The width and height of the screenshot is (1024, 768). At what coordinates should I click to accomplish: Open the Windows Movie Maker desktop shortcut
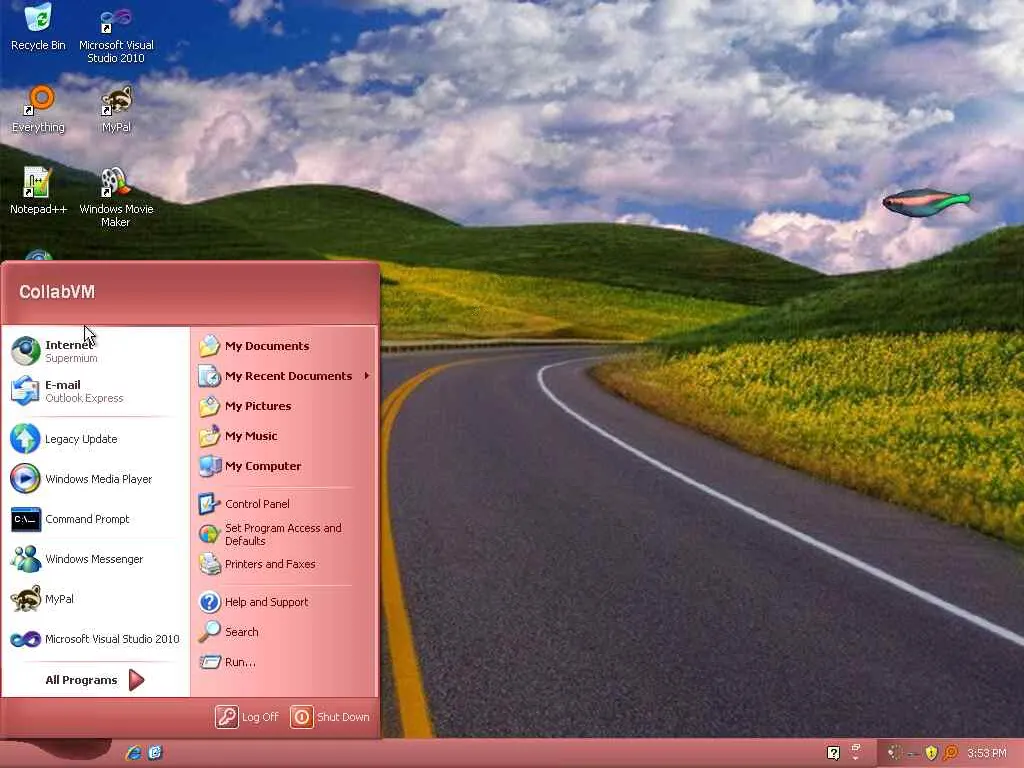(116, 197)
